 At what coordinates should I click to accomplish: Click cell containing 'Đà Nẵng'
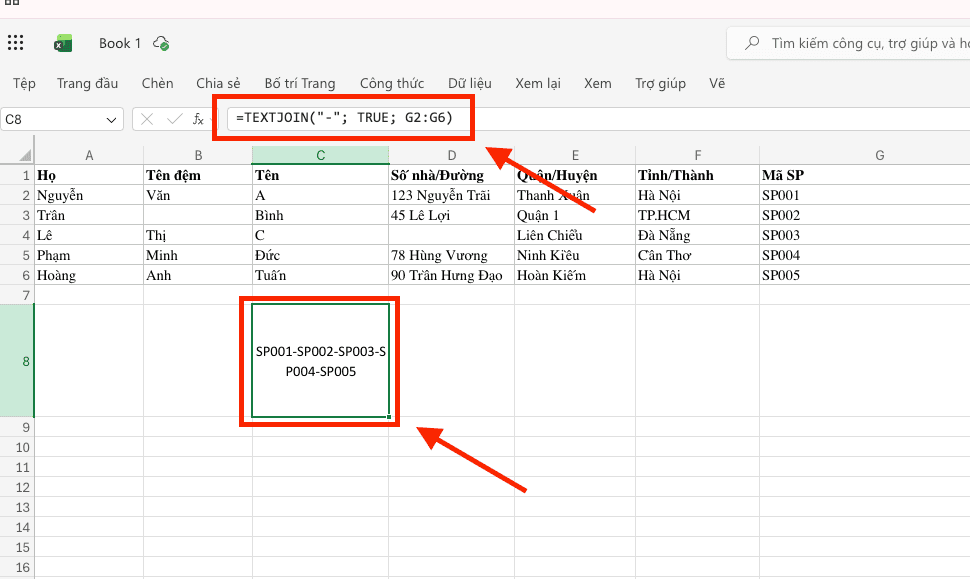click(697, 235)
